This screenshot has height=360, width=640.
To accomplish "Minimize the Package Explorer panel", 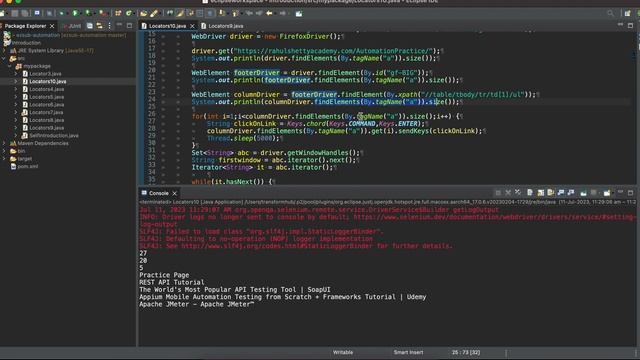I will (x=119, y=25).
